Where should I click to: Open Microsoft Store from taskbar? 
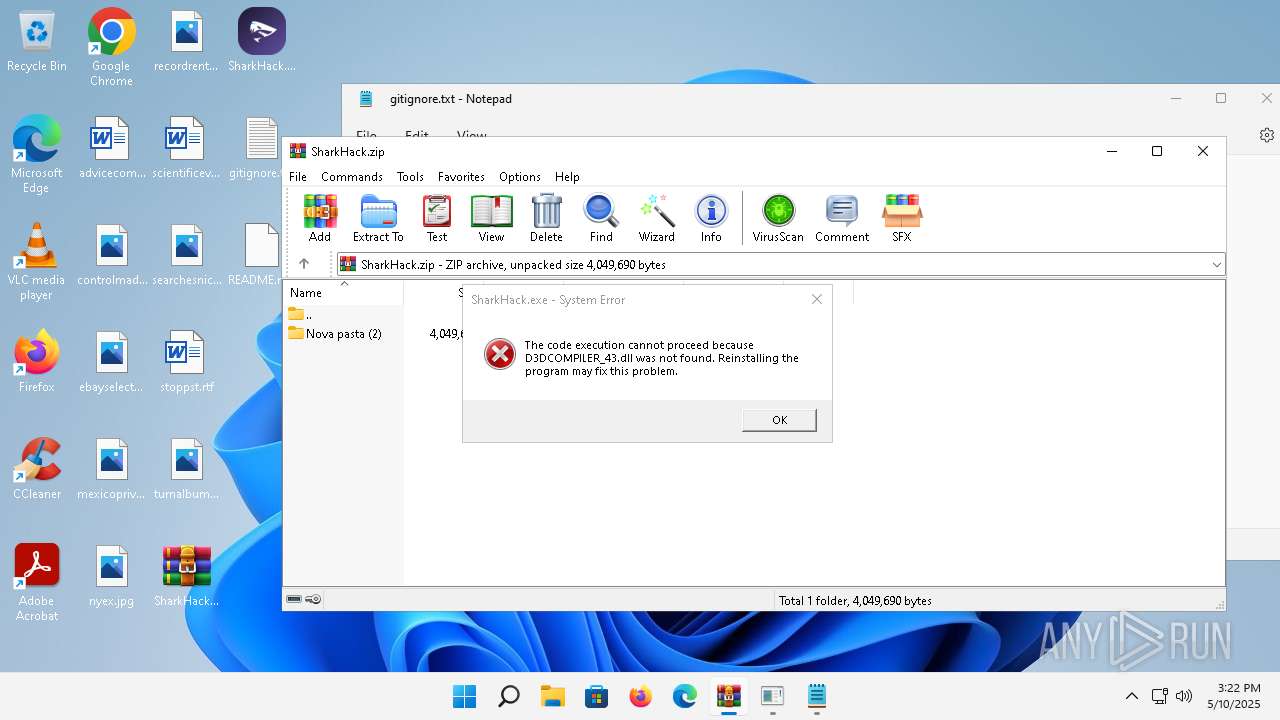(597, 696)
